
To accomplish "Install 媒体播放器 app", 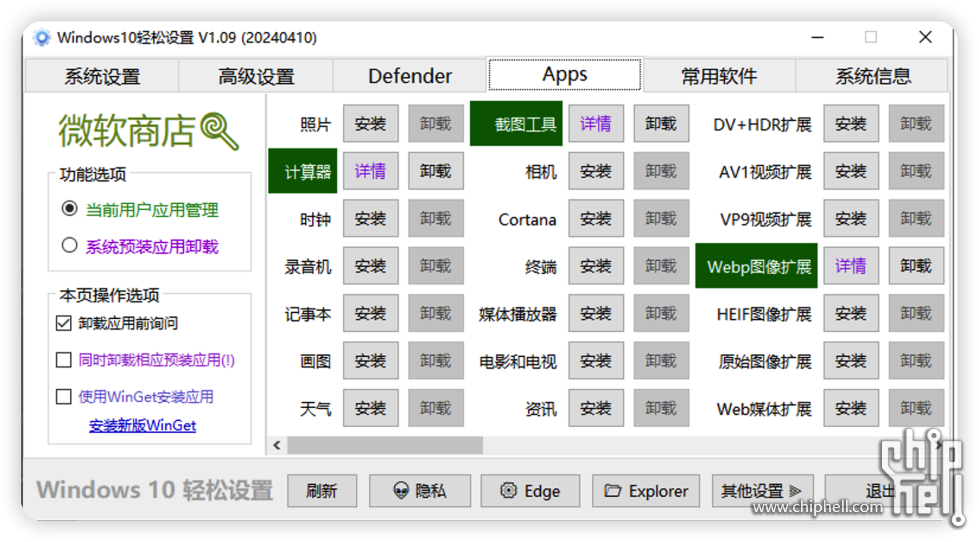I will pyautogui.click(x=596, y=313).
